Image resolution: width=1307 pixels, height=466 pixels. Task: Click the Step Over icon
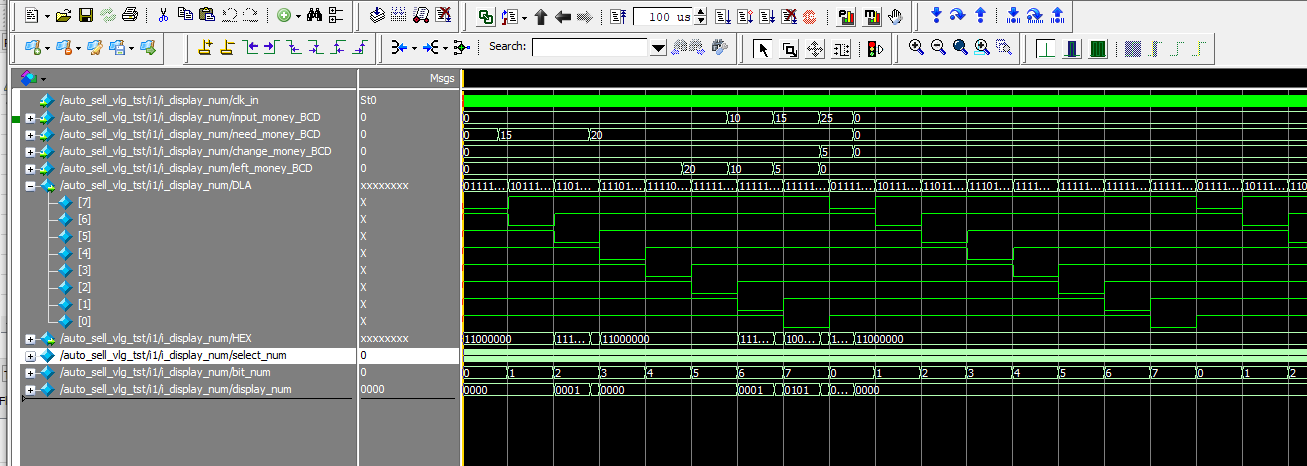[958, 16]
